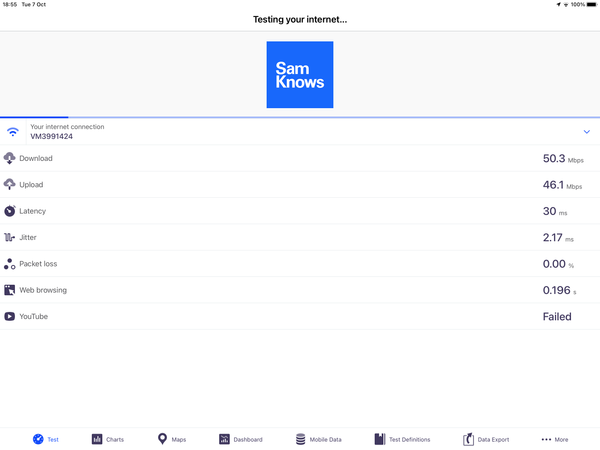Open the Mobile Data tab
The height and width of the screenshot is (450, 600).
318,439
